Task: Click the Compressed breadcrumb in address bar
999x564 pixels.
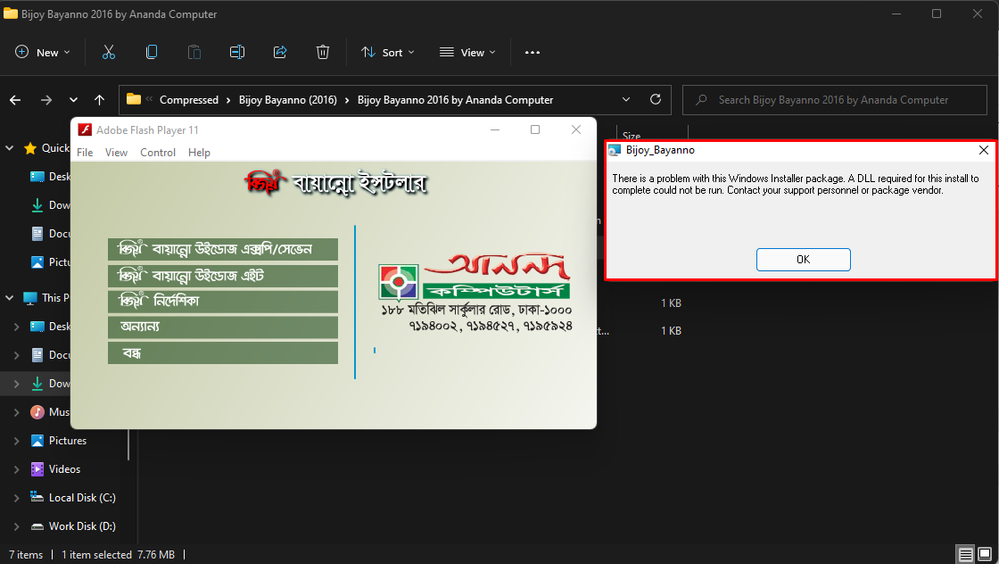Action: tap(189, 100)
